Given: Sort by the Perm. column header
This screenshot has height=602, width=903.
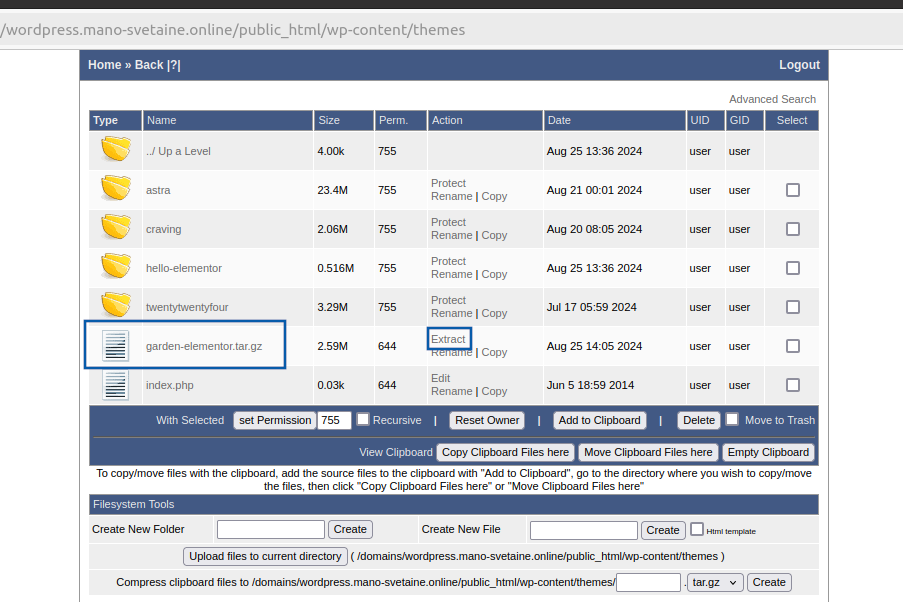Looking at the screenshot, I should [393, 120].
